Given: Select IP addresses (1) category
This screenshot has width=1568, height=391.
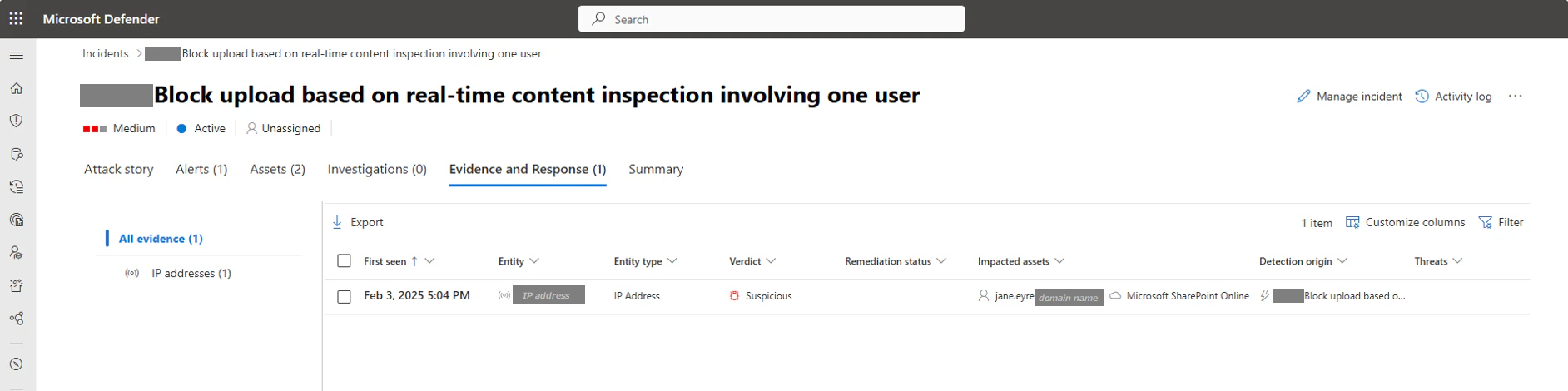Looking at the screenshot, I should click(x=191, y=273).
